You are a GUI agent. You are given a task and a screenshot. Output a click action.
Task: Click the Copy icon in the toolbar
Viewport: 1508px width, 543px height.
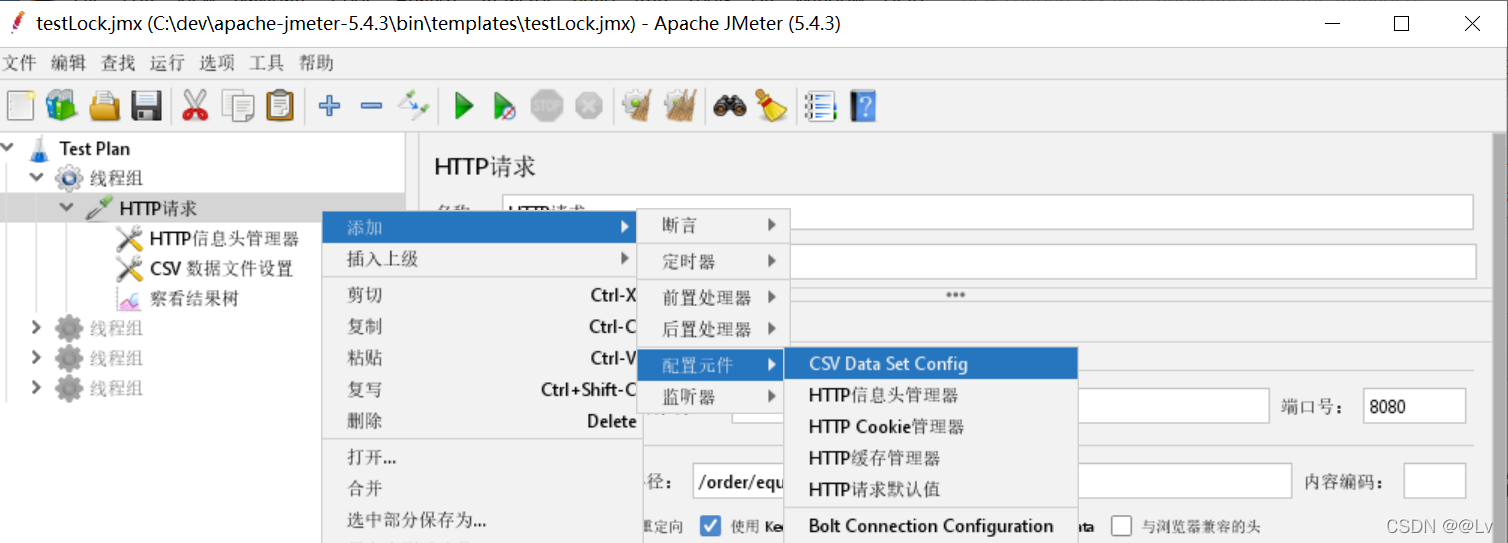pyautogui.click(x=238, y=105)
